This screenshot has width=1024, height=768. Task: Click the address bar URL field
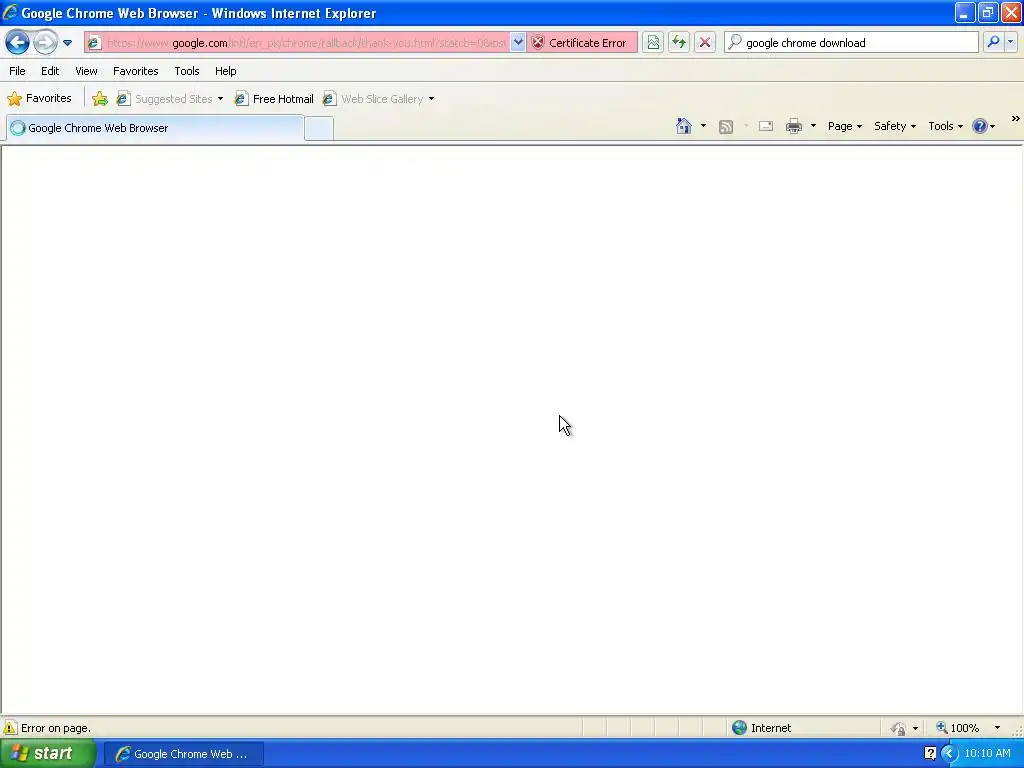tap(306, 42)
